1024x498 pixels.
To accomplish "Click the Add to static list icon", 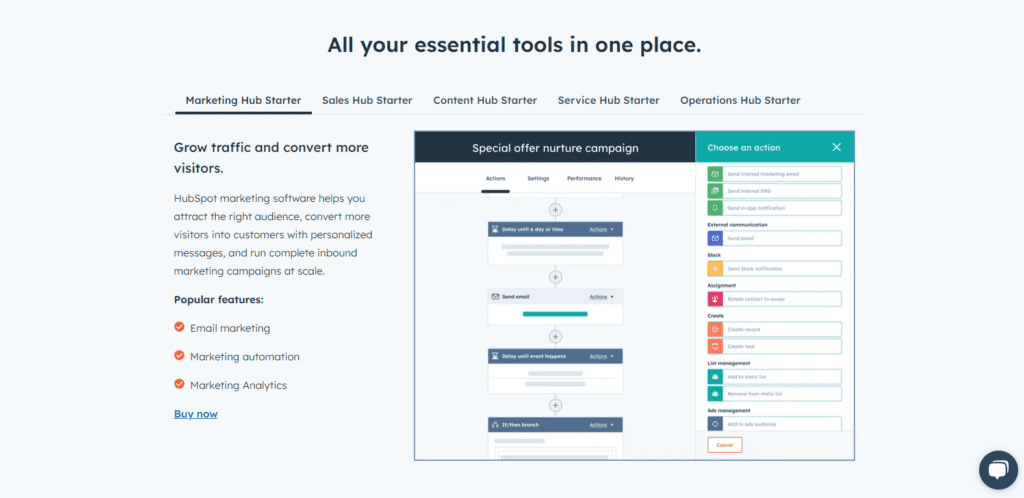I will click(x=715, y=377).
